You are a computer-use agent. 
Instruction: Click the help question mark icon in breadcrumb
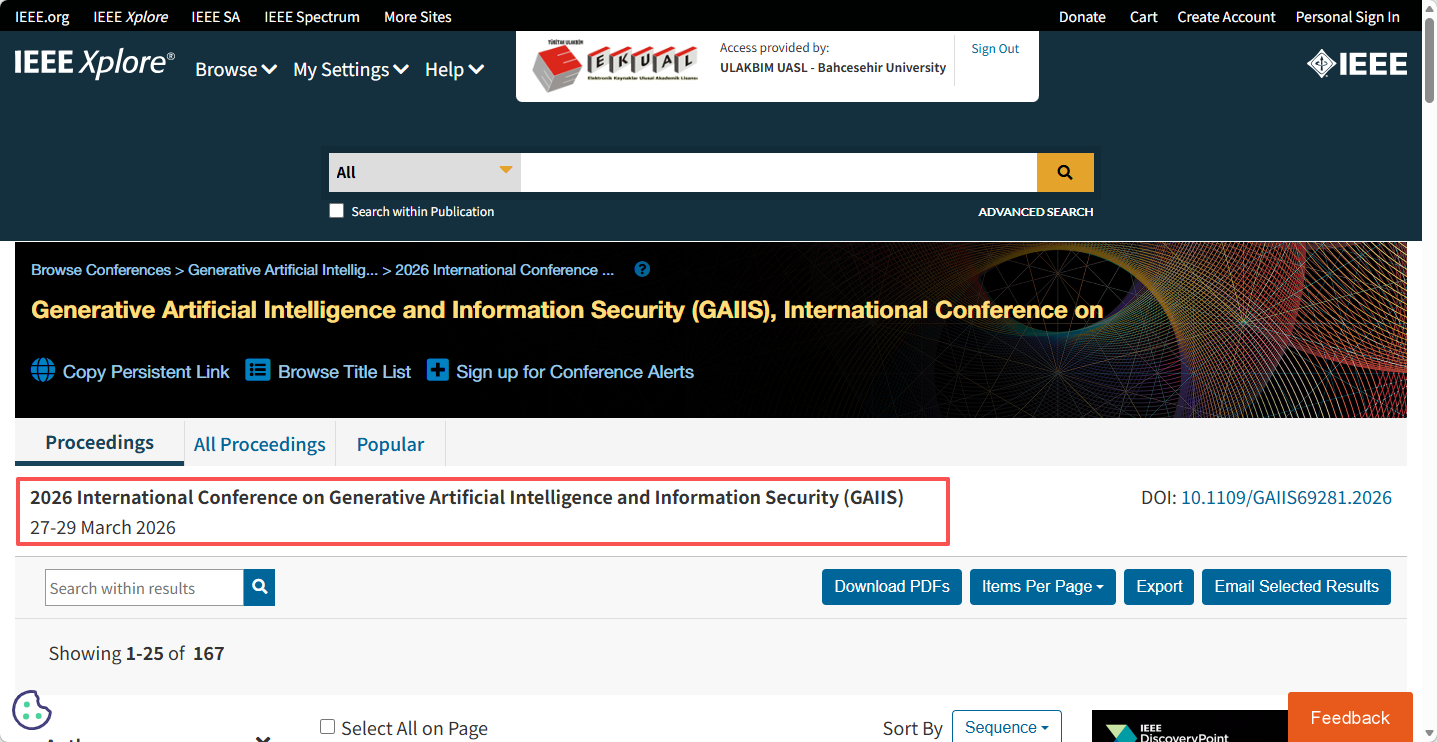coord(642,269)
